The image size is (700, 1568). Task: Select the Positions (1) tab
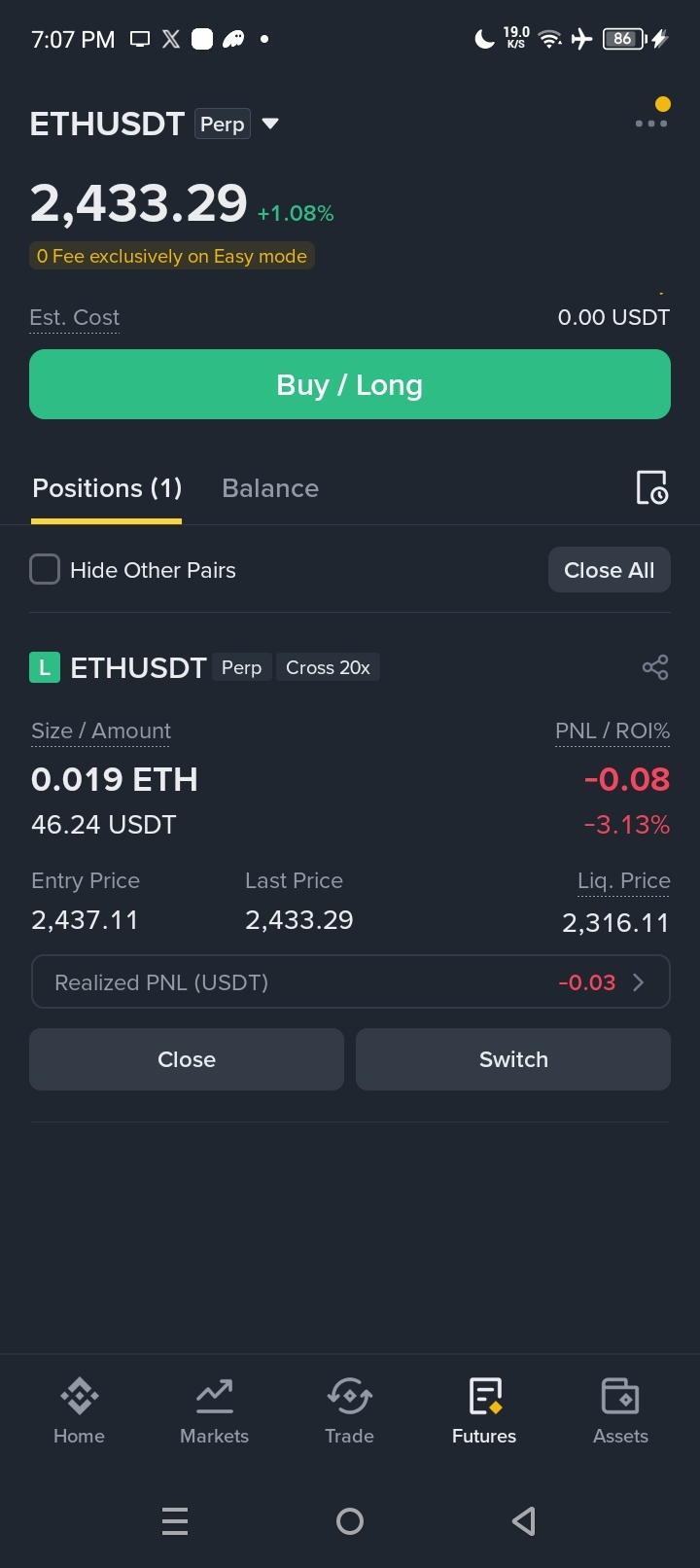tap(107, 488)
